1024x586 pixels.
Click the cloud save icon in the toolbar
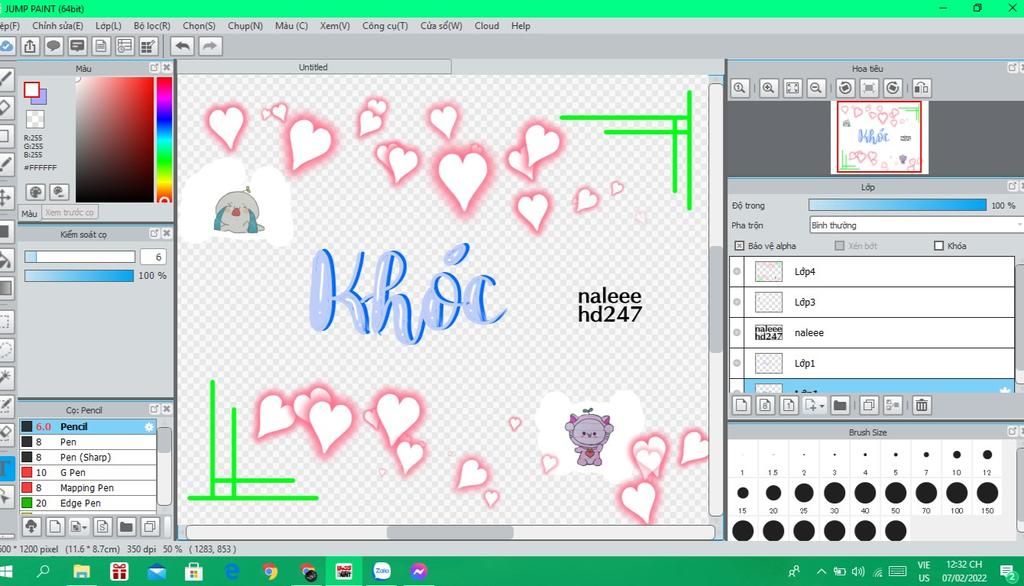(7, 46)
